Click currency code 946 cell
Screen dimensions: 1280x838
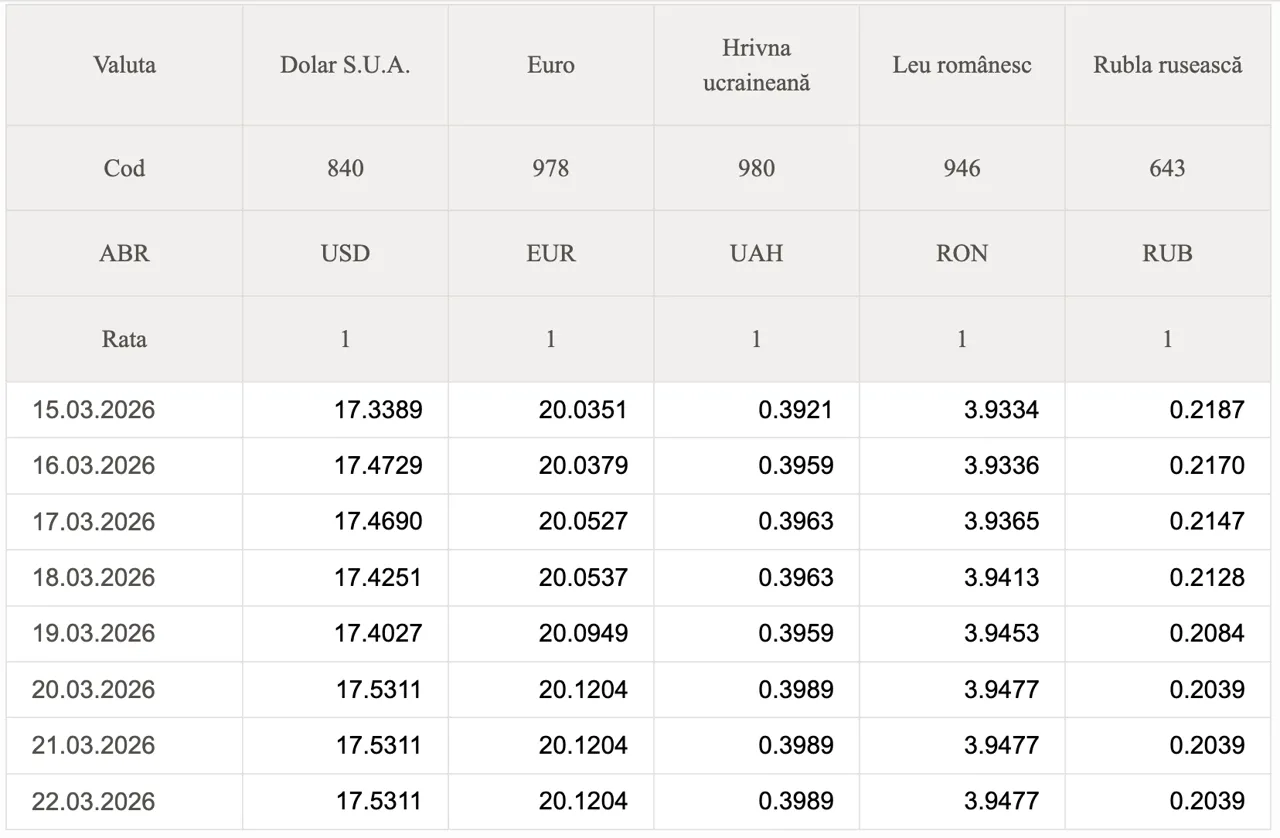click(961, 168)
